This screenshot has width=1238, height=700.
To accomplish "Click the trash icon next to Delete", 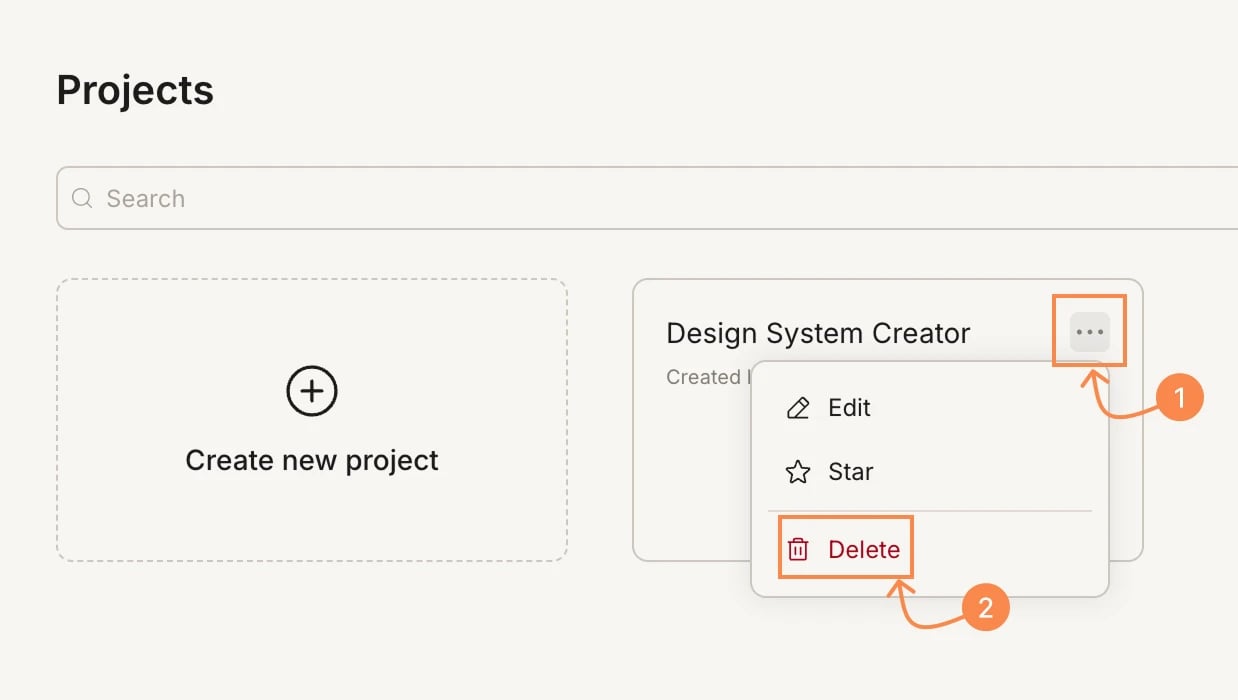I will [798, 549].
